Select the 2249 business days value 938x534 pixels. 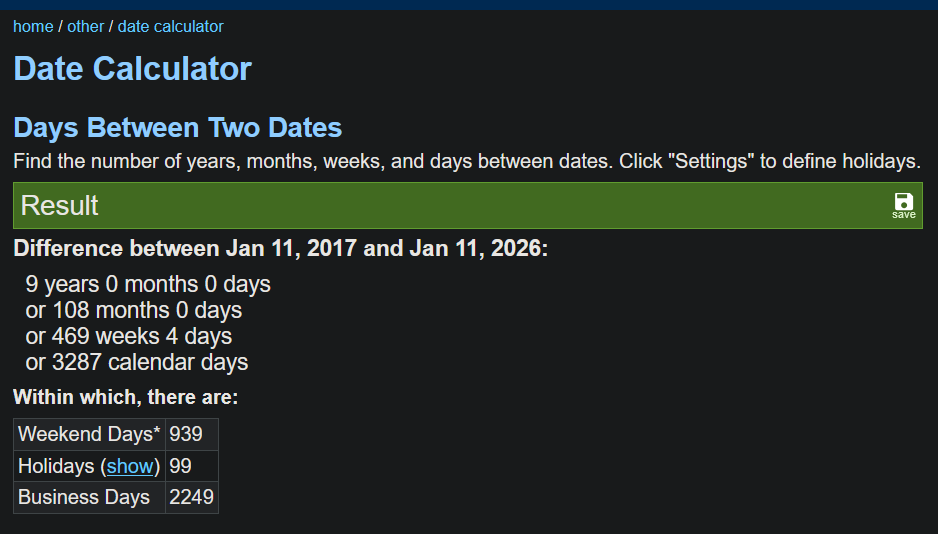pos(191,497)
